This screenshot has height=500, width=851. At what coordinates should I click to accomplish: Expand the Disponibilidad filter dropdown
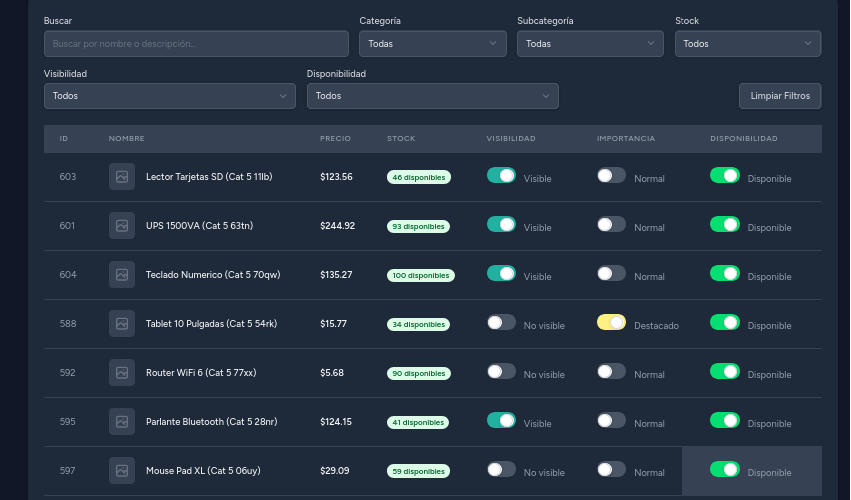433,96
